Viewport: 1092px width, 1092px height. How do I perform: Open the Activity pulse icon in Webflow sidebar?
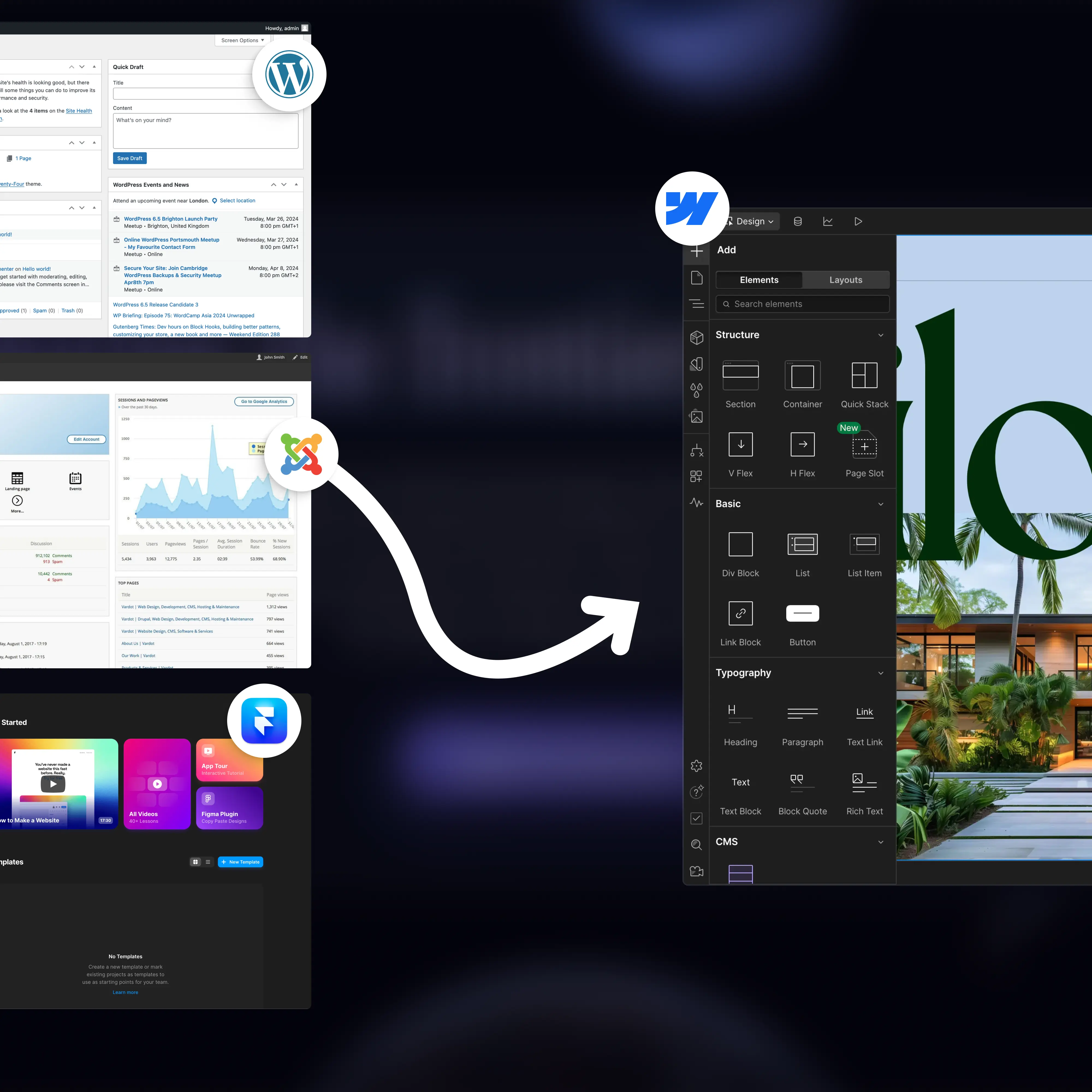[696, 503]
